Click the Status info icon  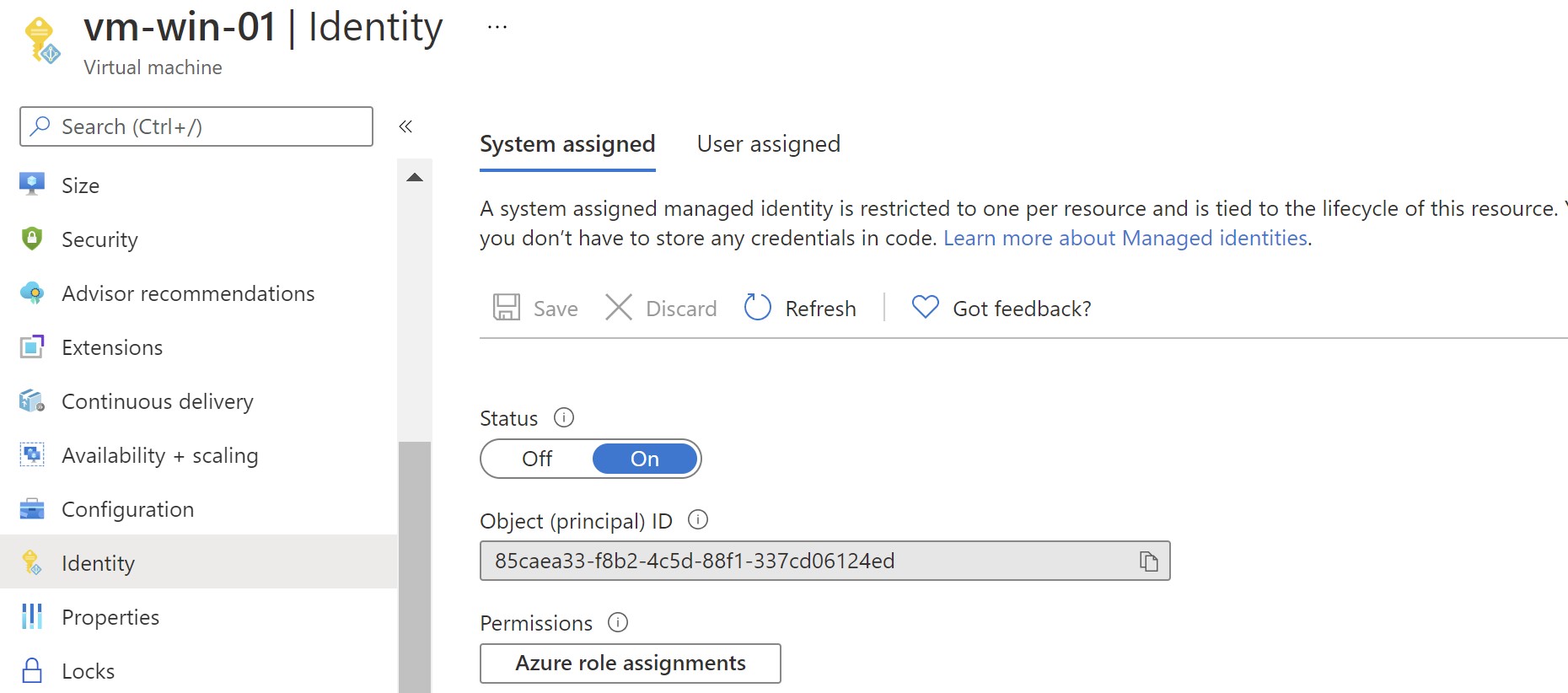click(x=564, y=417)
